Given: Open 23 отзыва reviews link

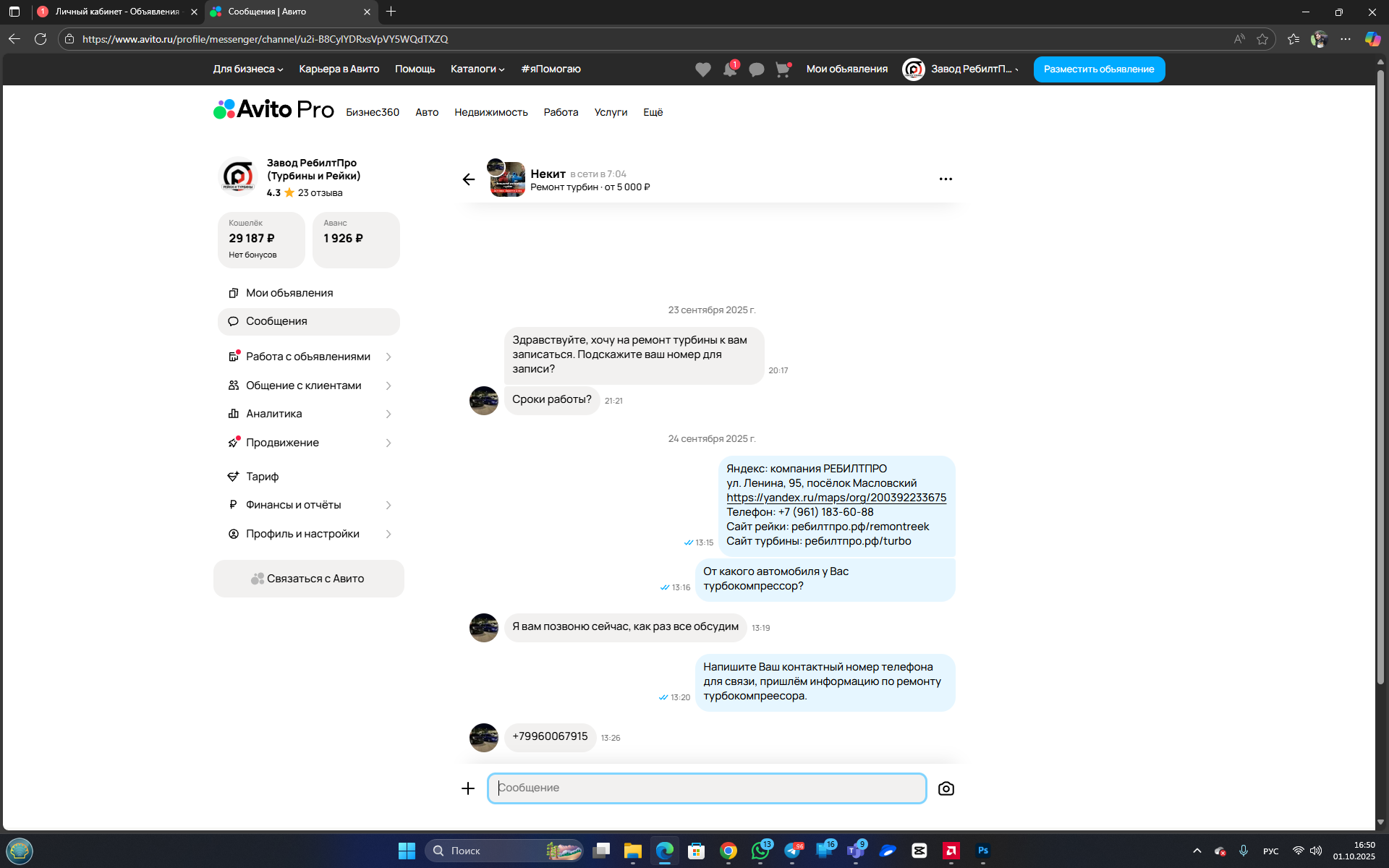Looking at the screenshot, I should tap(320, 193).
